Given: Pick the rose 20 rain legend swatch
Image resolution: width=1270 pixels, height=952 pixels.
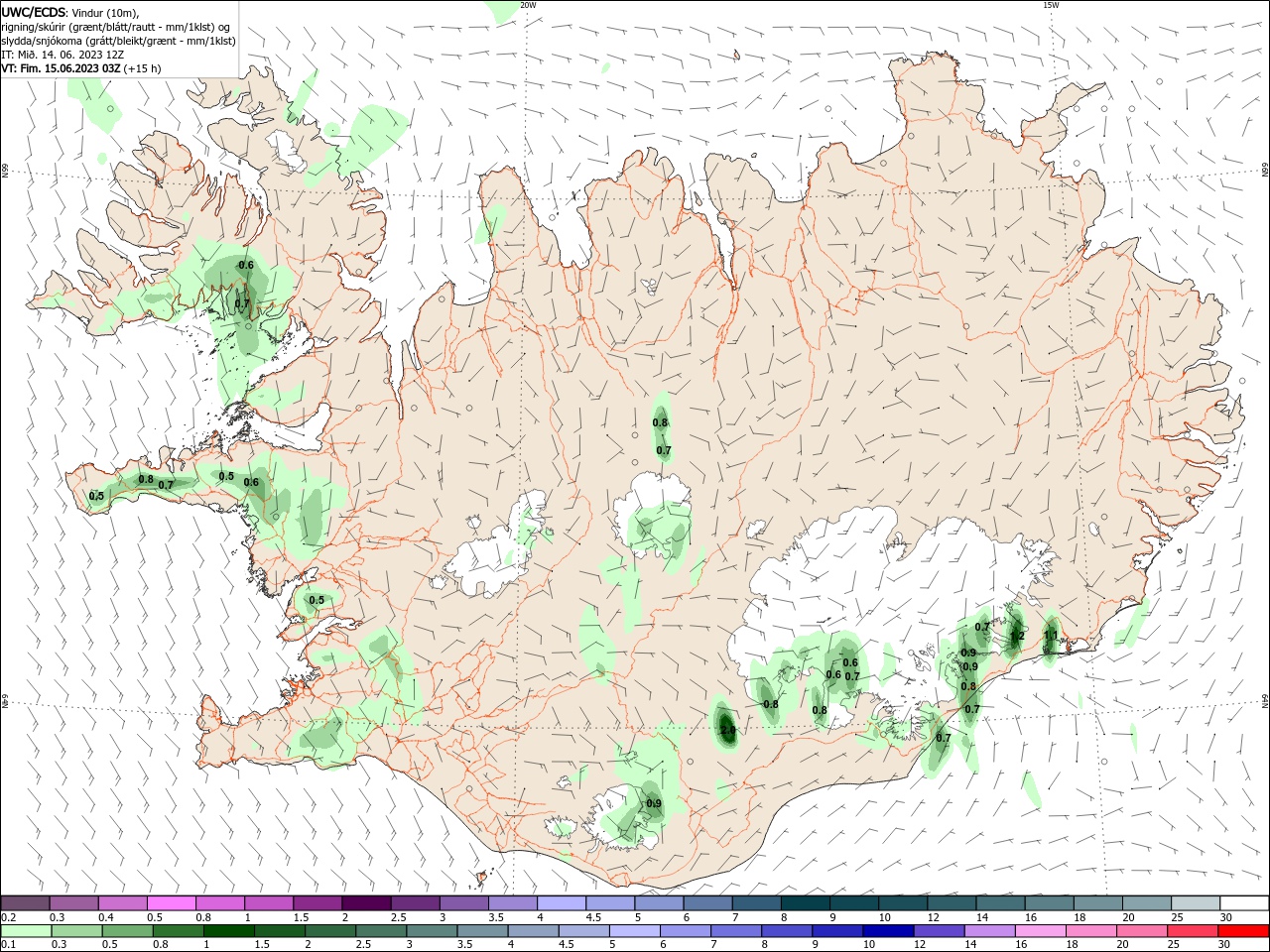Looking at the screenshot, I should point(1140,931).
